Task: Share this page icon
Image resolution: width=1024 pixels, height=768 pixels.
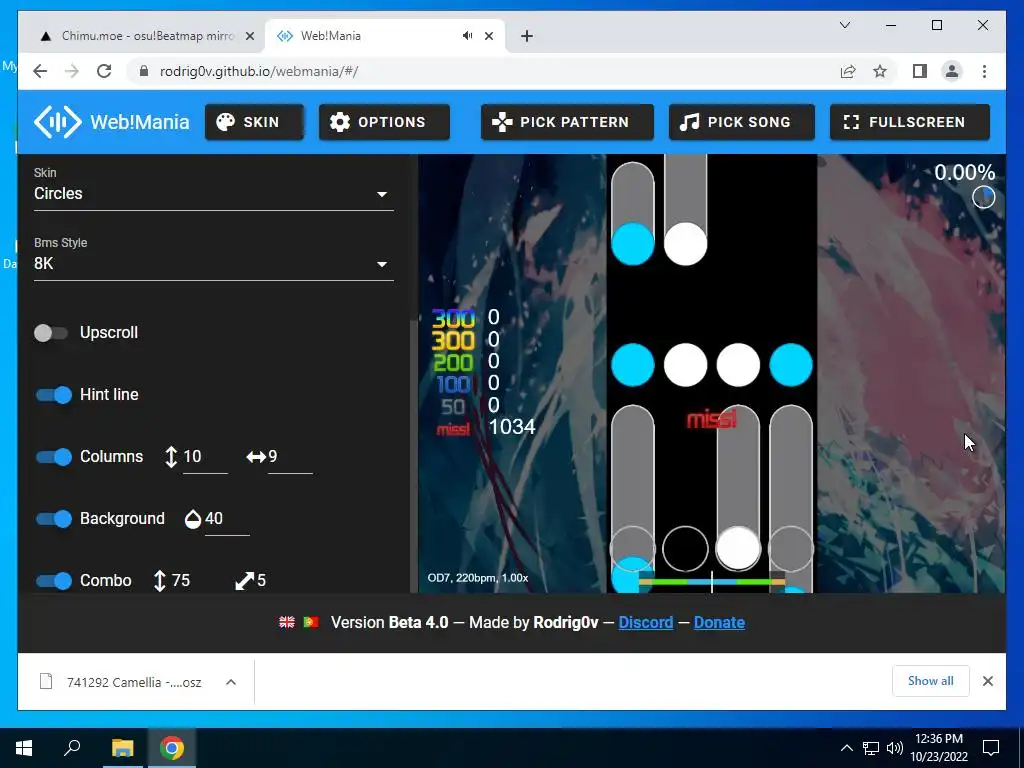Action: [x=848, y=71]
